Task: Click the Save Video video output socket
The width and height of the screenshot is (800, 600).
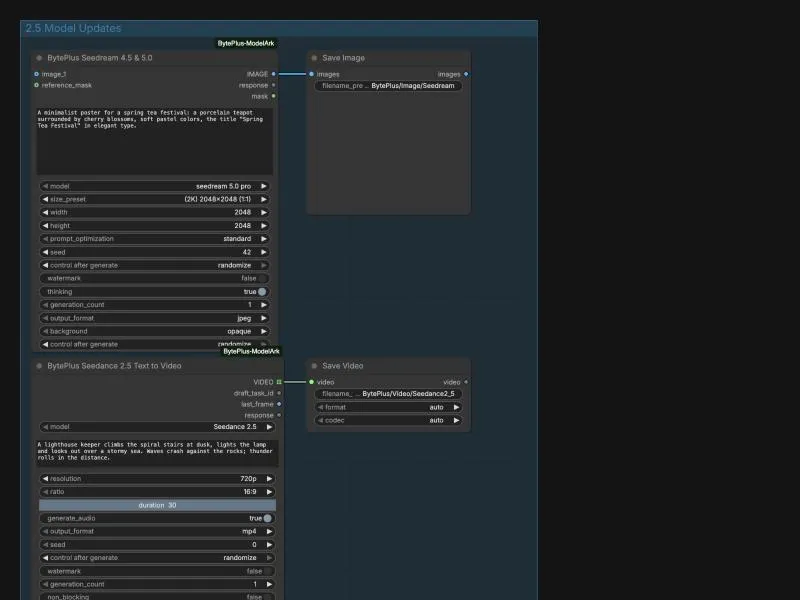Action: tap(466, 382)
